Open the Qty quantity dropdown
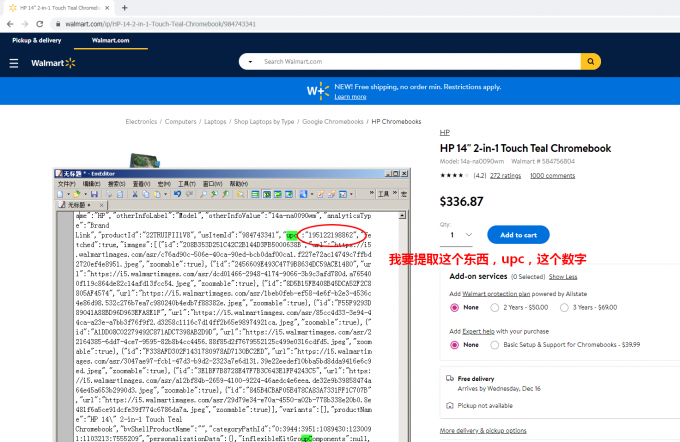This screenshot has height=442, width=680. (x=456, y=235)
